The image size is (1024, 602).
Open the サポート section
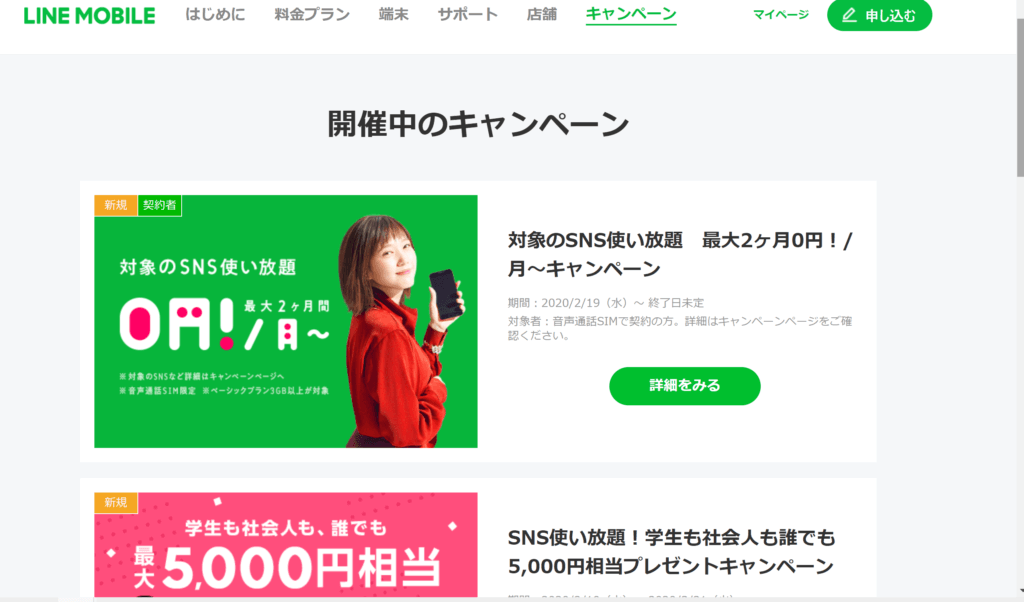click(x=468, y=14)
